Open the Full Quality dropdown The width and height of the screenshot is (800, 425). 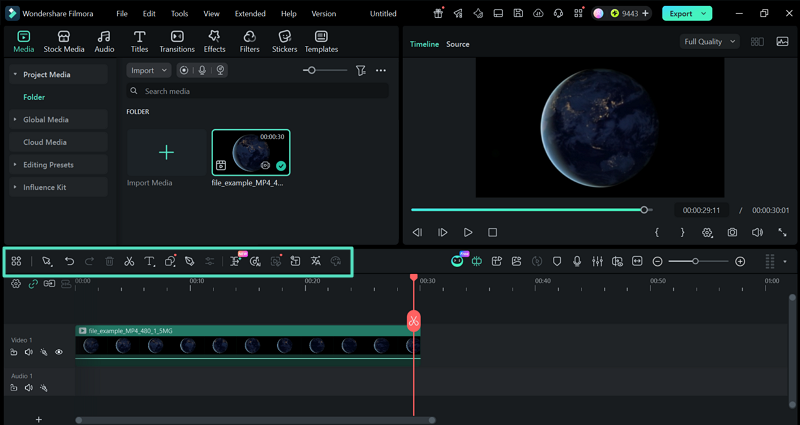(710, 42)
